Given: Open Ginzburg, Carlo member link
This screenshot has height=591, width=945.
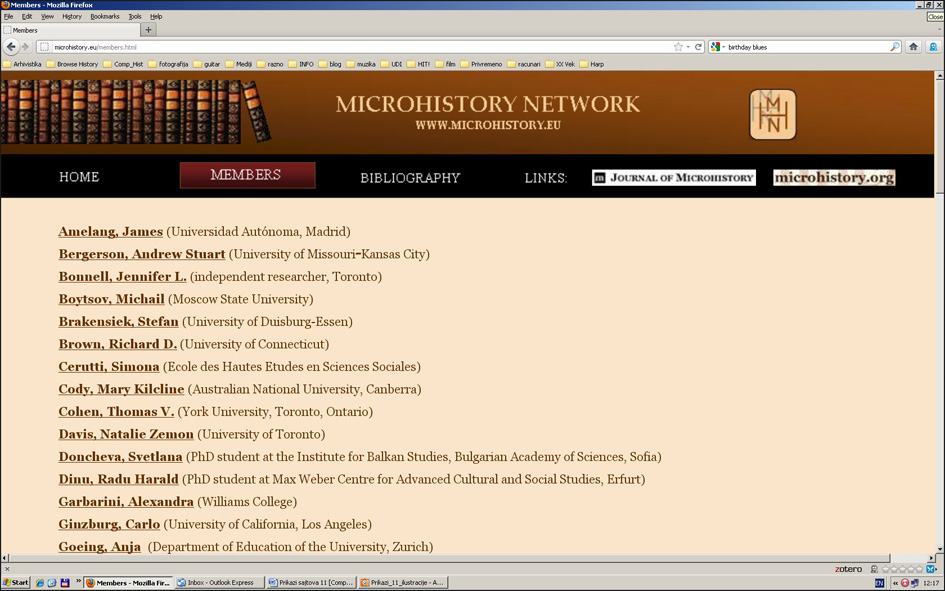Looking at the screenshot, I should [x=109, y=524].
